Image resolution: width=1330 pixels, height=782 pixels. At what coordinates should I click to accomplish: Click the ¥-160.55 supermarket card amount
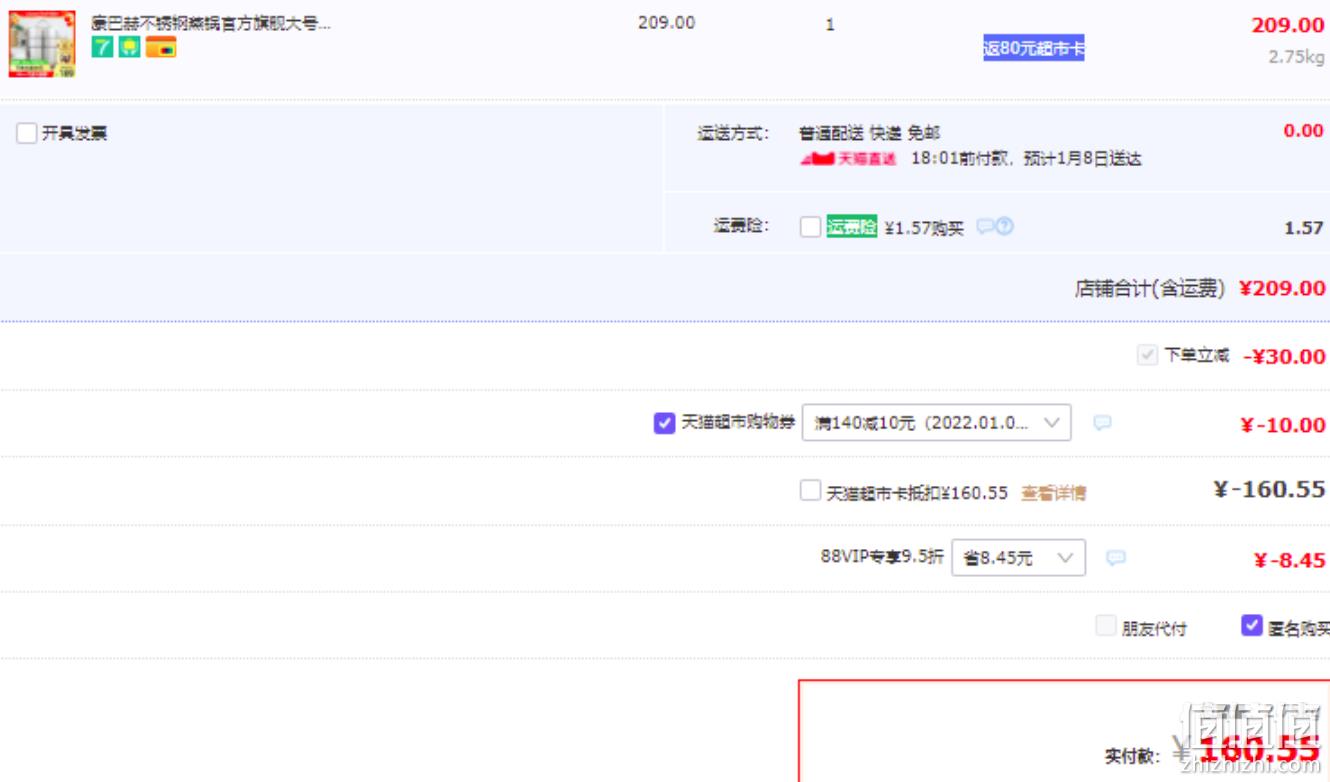pyautogui.click(x=1269, y=490)
